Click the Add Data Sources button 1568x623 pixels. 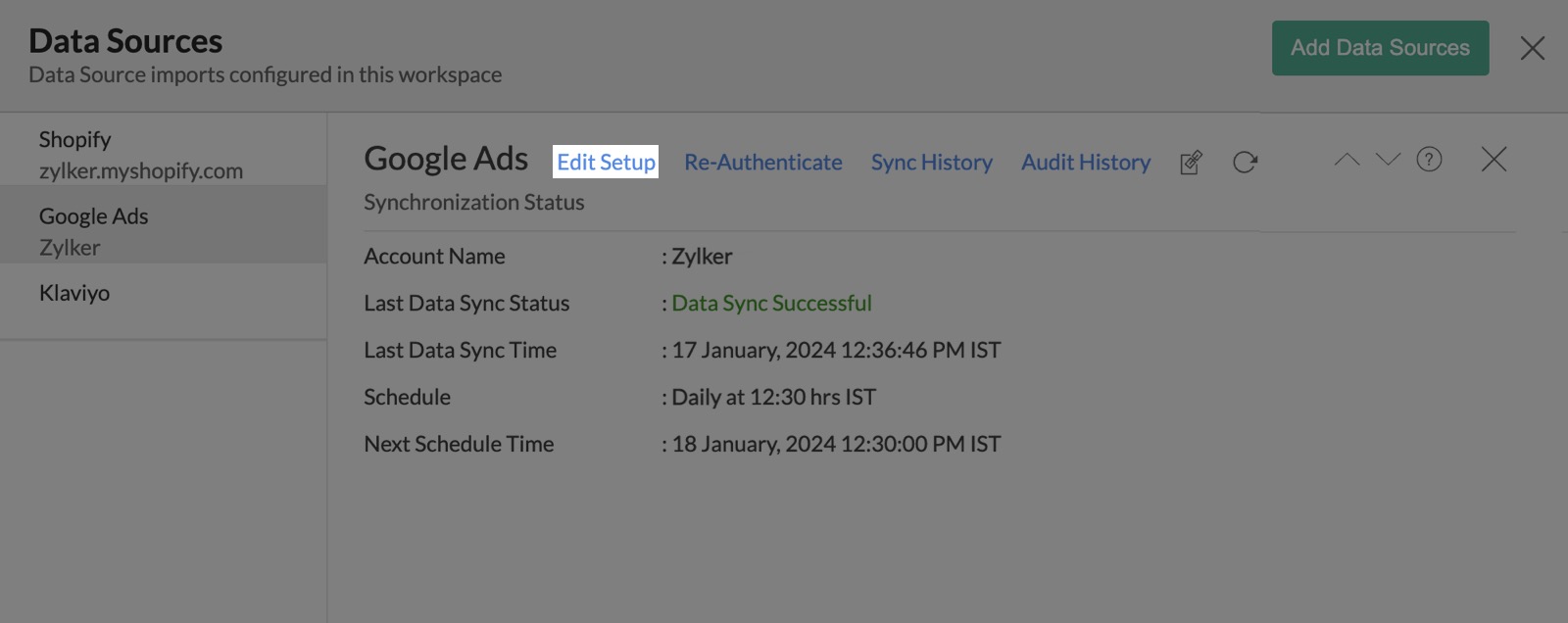[x=1380, y=48]
